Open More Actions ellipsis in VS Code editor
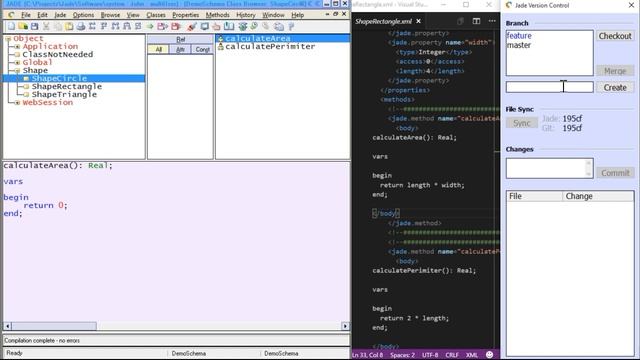The width and height of the screenshot is (640, 360). click(x=492, y=21)
